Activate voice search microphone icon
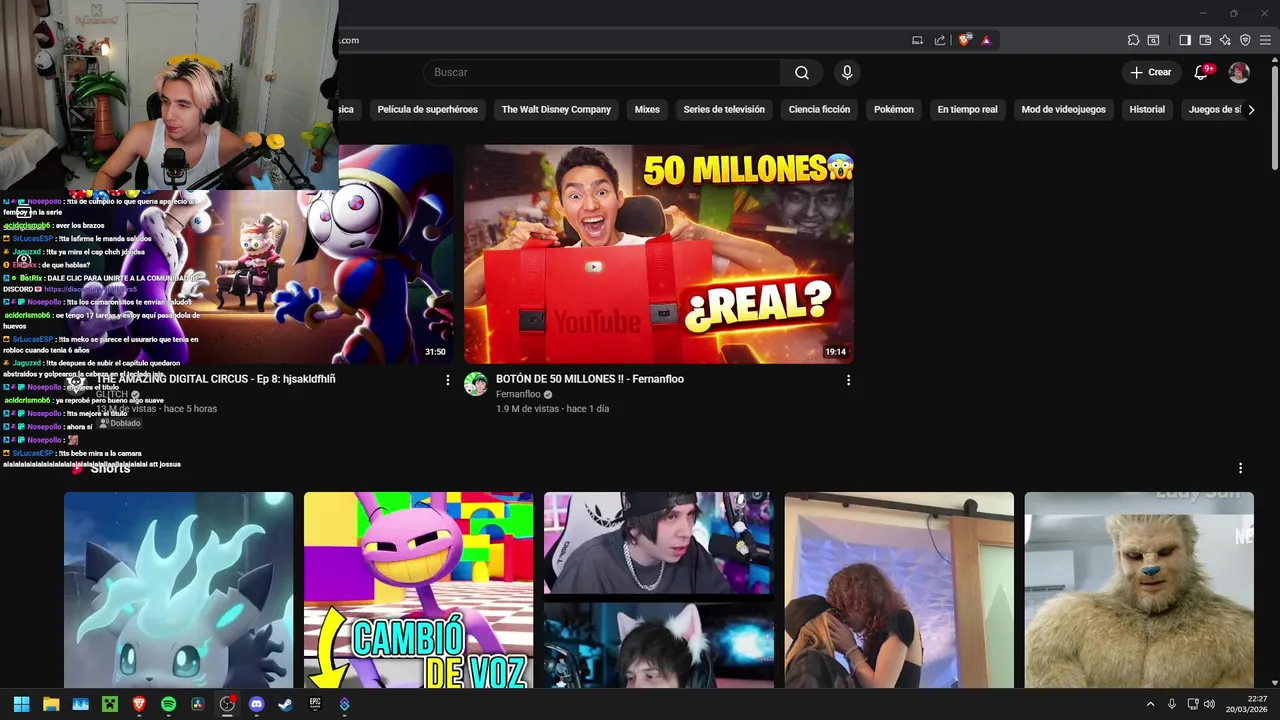The image size is (1280, 720). (x=847, y=72)
